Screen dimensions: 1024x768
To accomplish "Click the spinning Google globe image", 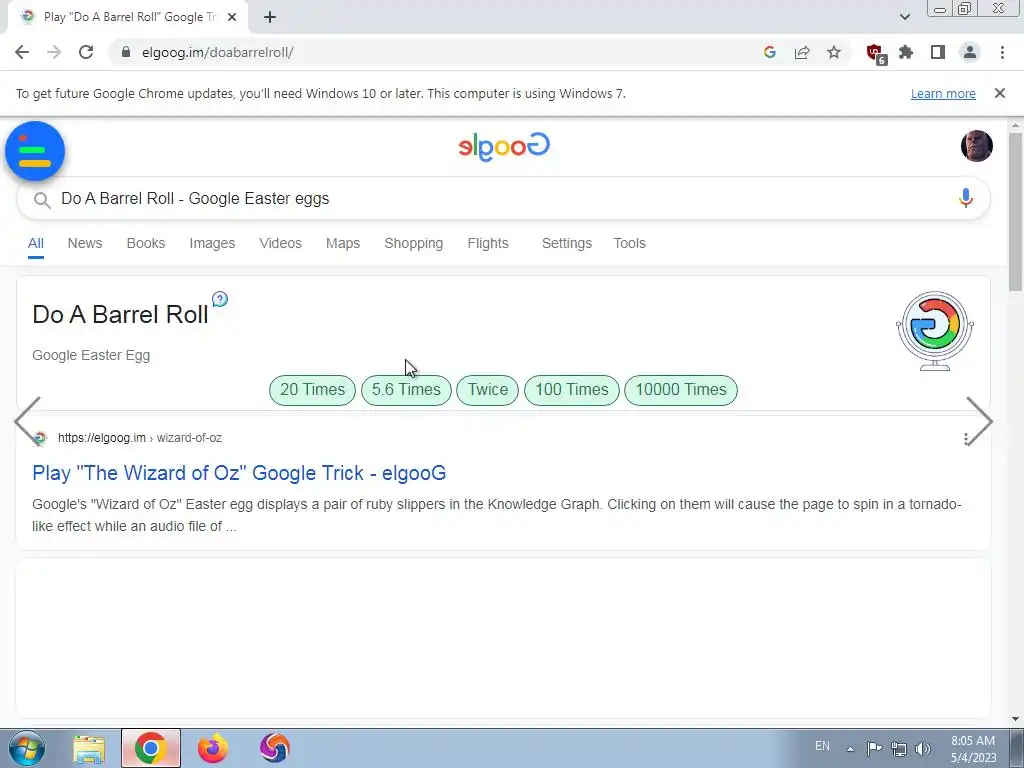I will click(935, 330).
